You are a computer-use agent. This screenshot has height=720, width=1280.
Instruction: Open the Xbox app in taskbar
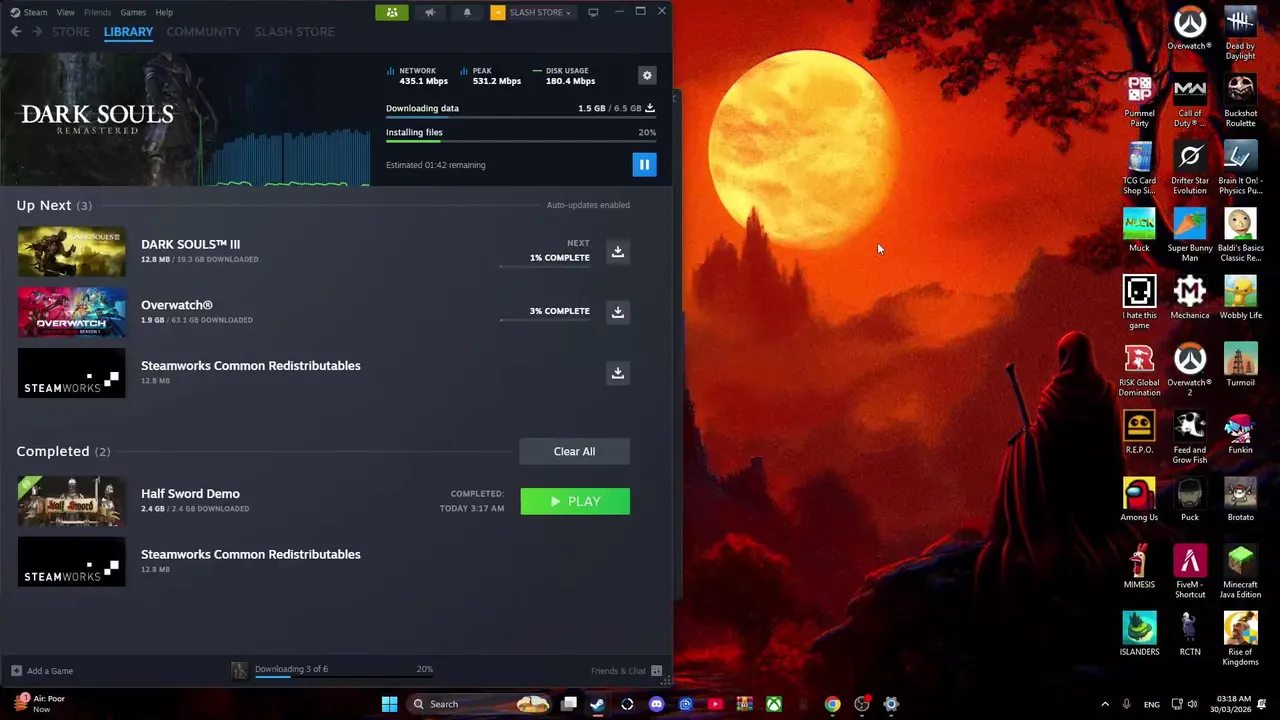tap(774, 704)
